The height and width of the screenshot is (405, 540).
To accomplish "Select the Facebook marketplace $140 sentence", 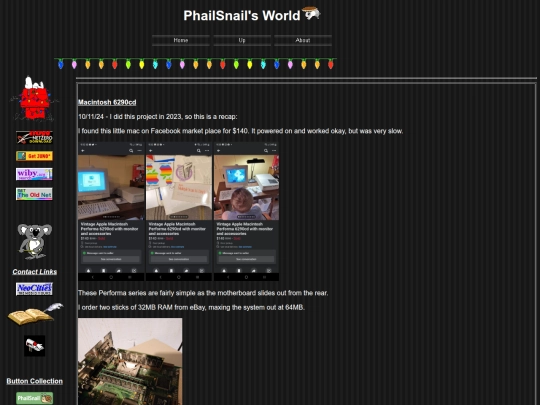I will coord(241,131).
